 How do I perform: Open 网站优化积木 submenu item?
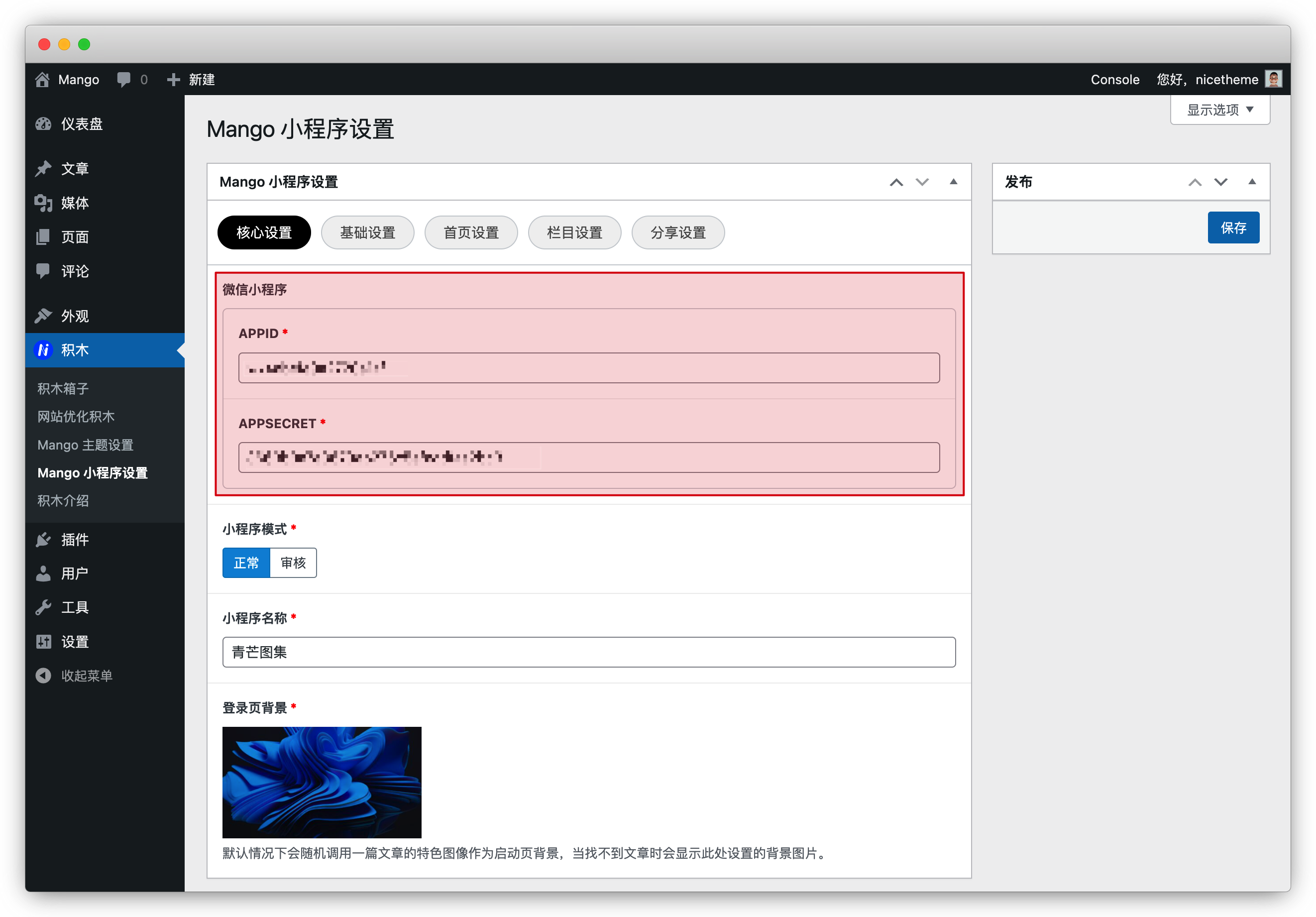pos(76,417)
